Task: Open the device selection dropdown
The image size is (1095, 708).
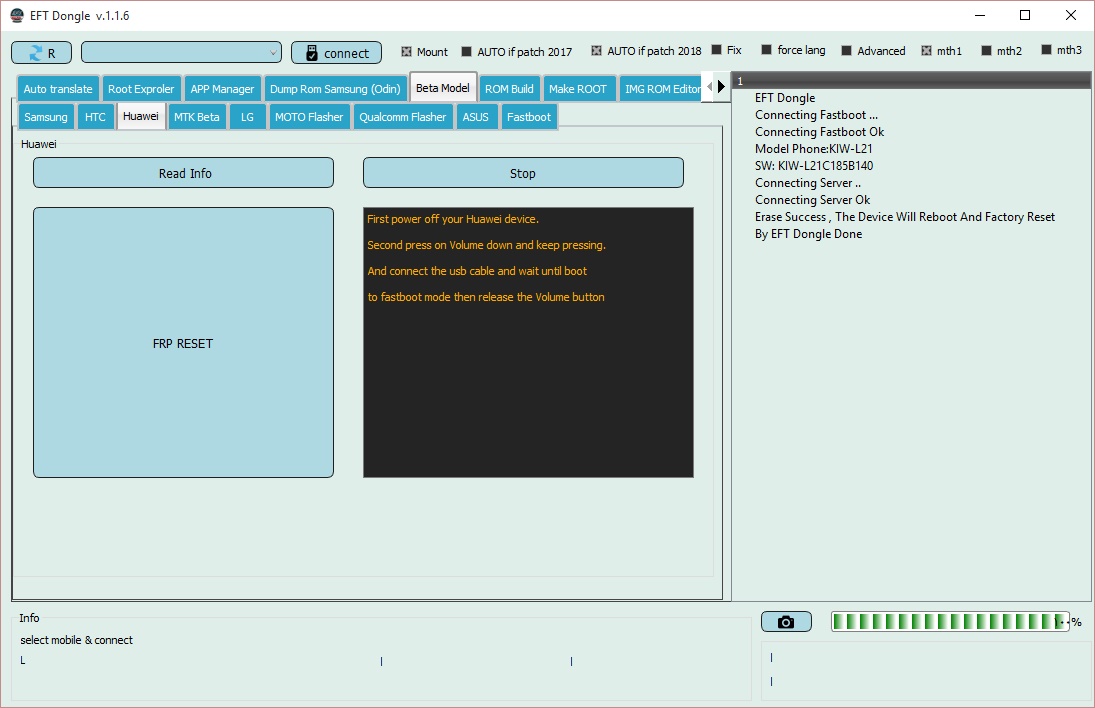Action: pyautogui.click(x=182, y=52)
